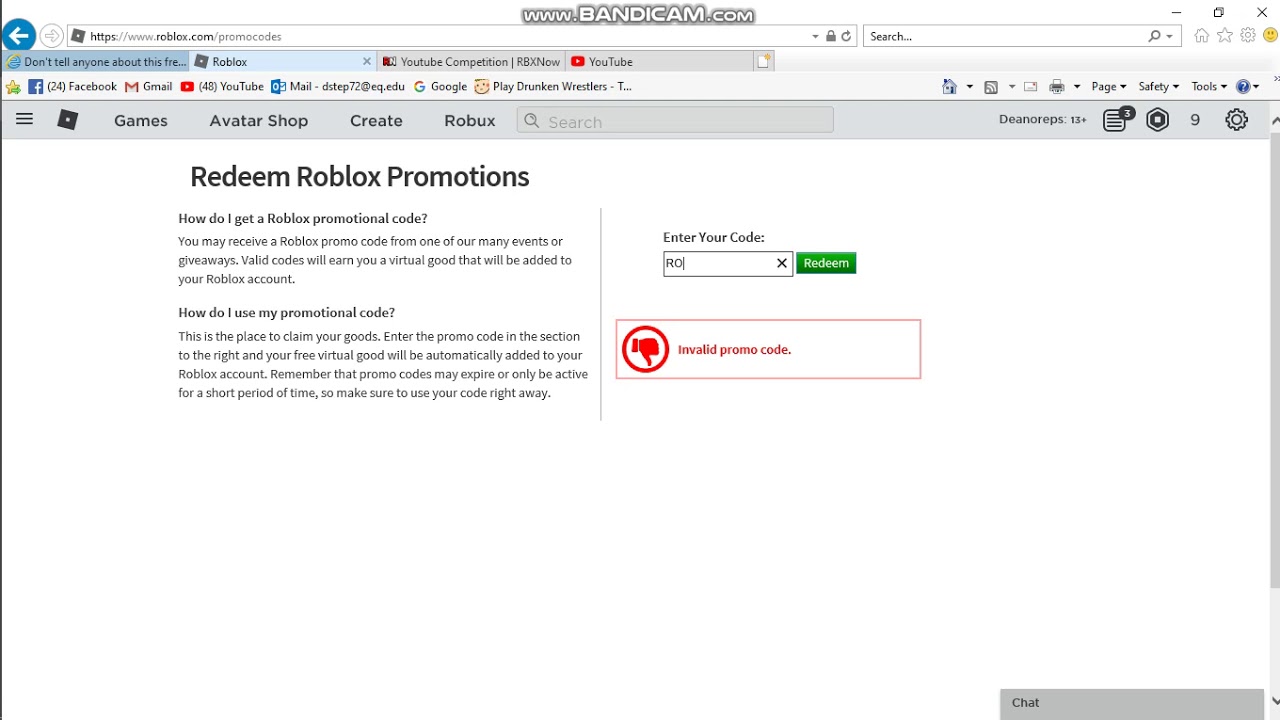This screenshot has width=1280, height=720.
Task: Switch to Youtube Competition | RBXNow tab
Action: pos(471,61)
